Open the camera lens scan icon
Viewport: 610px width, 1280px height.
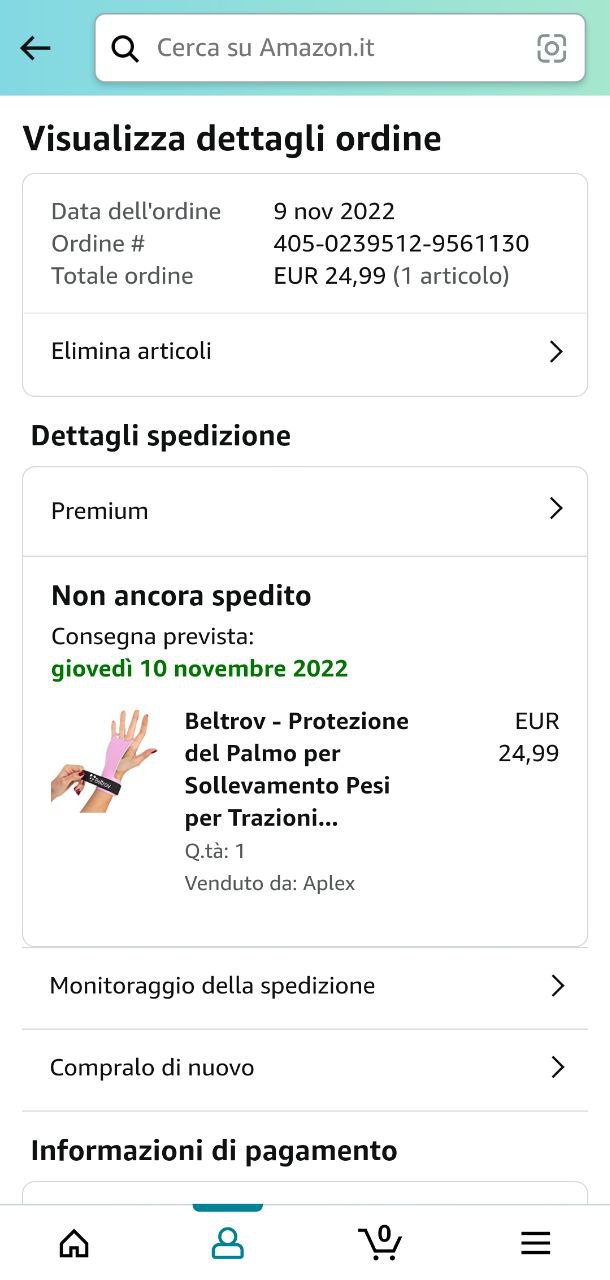point(552,48)
